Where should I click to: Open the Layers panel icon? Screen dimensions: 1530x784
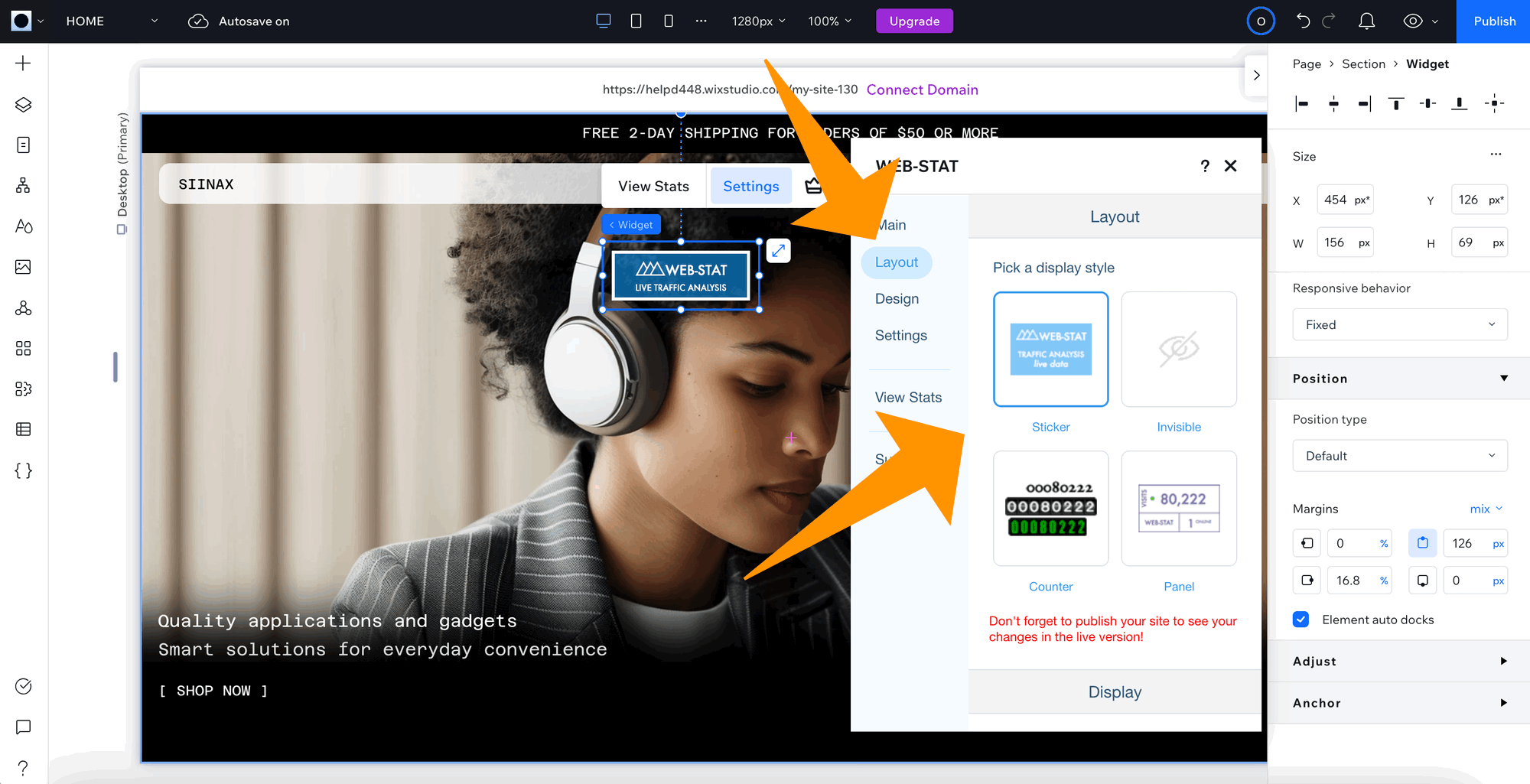point(23,105)
